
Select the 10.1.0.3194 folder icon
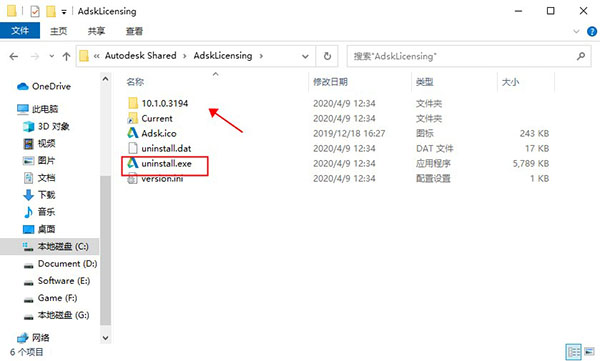point(133,103)
